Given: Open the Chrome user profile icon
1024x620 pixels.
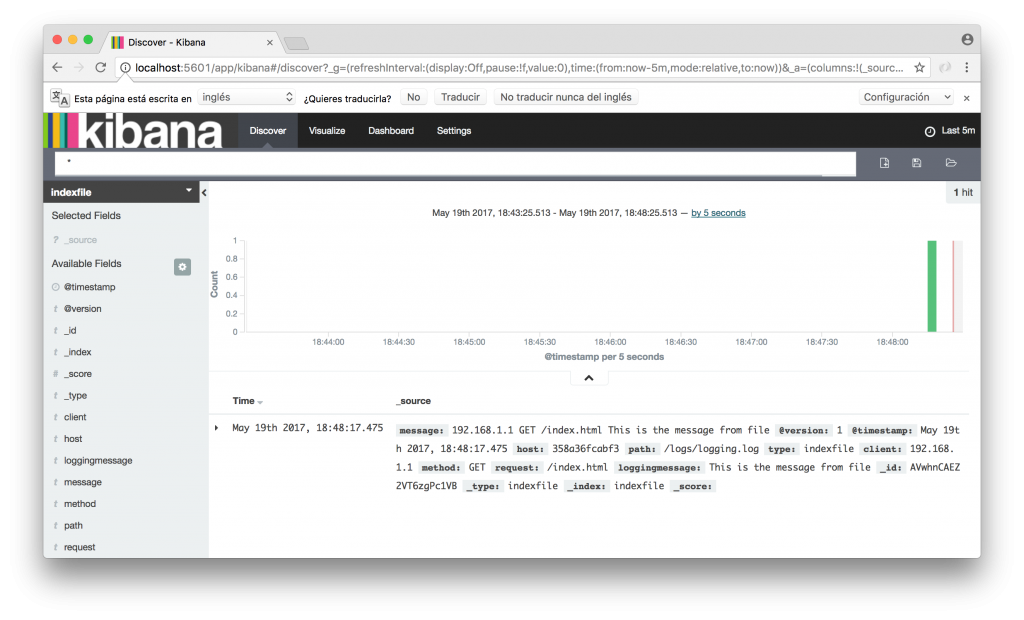Looking at the screenshot, I should click(967, 40).
